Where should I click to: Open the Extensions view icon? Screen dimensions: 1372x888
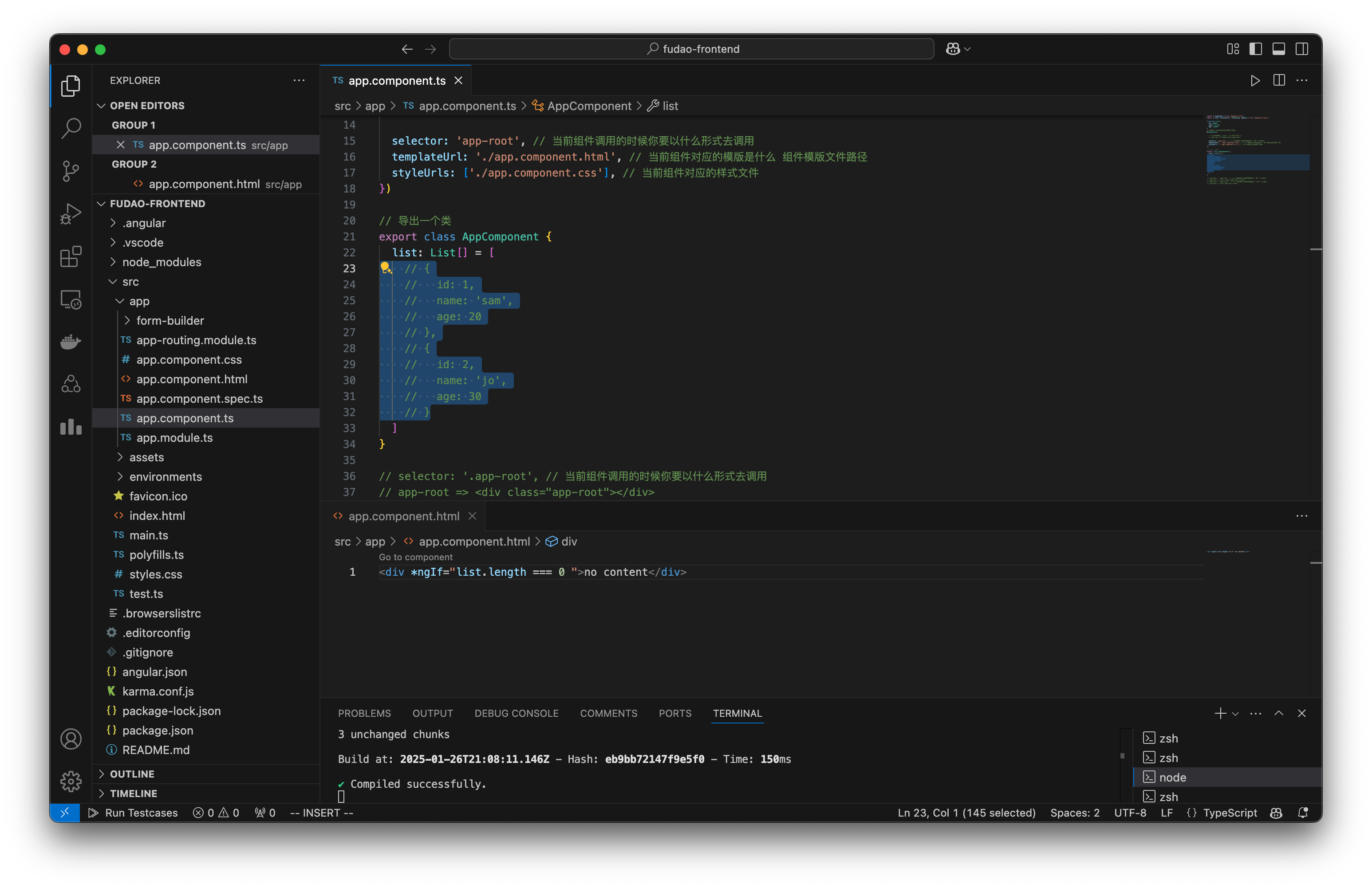tap(70, 257)
